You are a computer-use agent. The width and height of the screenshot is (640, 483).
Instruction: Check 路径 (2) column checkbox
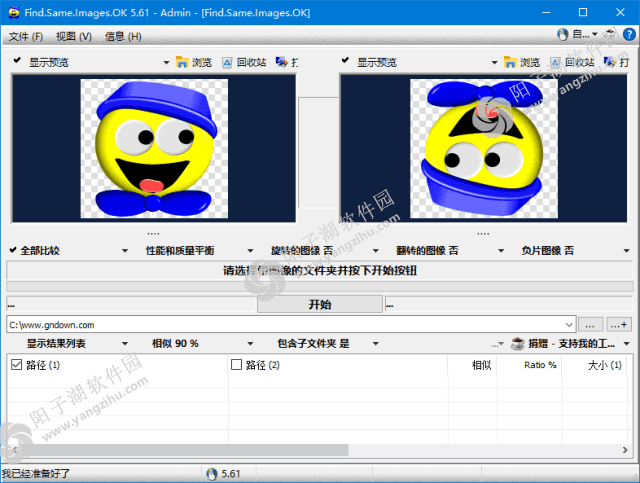pyautogui.click(x=236, y=365)
